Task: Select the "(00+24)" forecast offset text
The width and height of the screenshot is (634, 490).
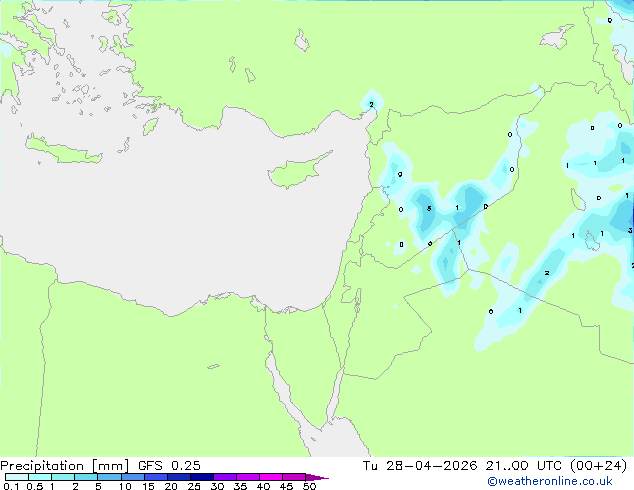Action: coord(598,466)
